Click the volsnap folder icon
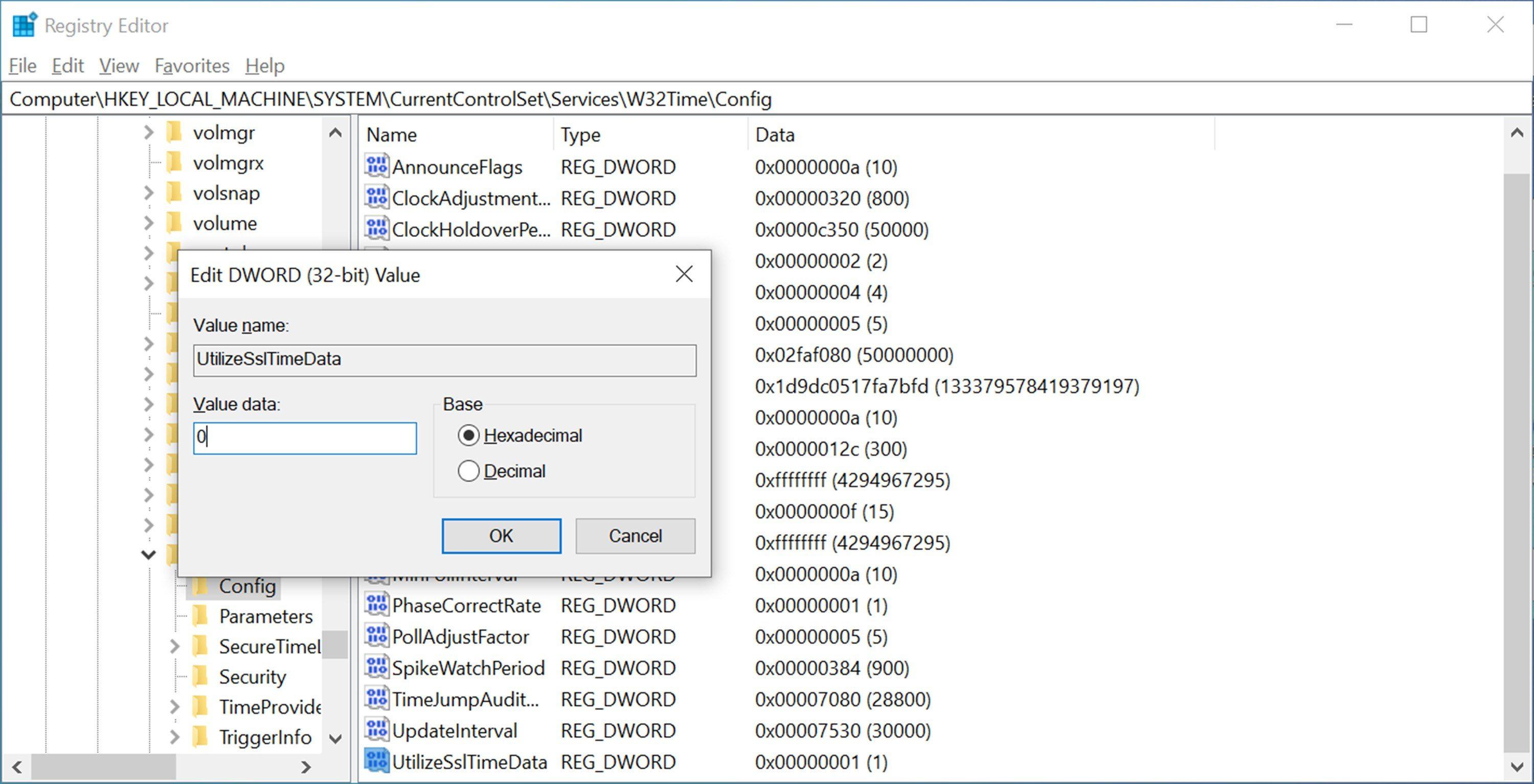Image resolution: width=1534 pixels, height=784 pixels. tap(174, 192)
